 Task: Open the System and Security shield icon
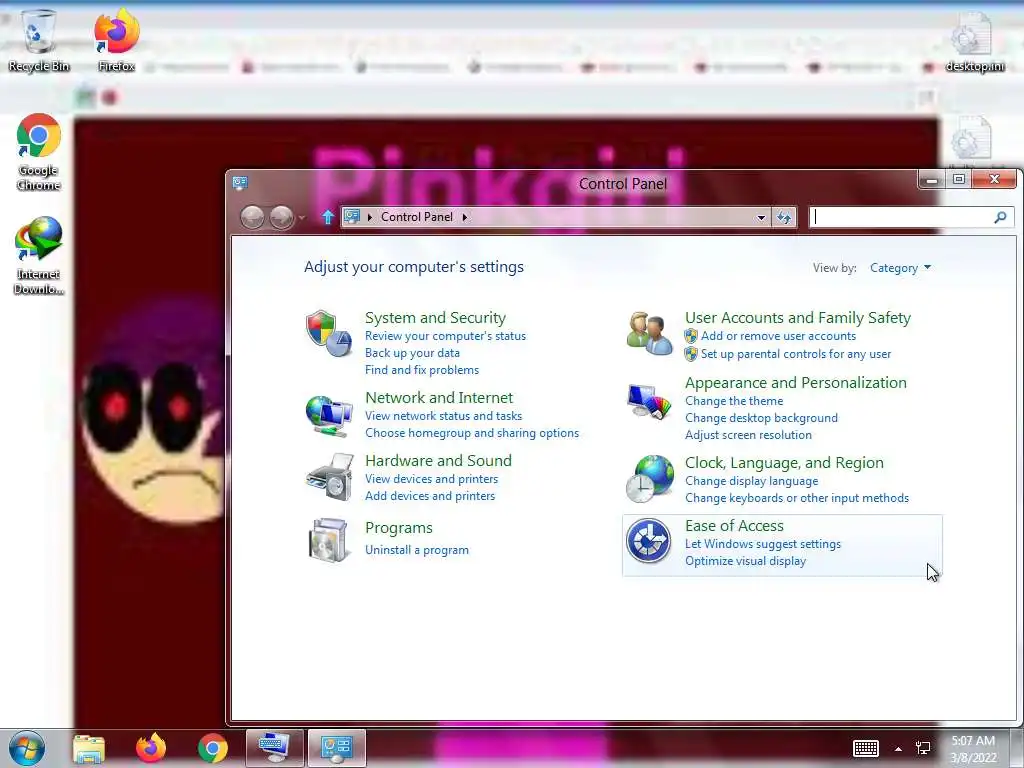click(x=329, y=334)
